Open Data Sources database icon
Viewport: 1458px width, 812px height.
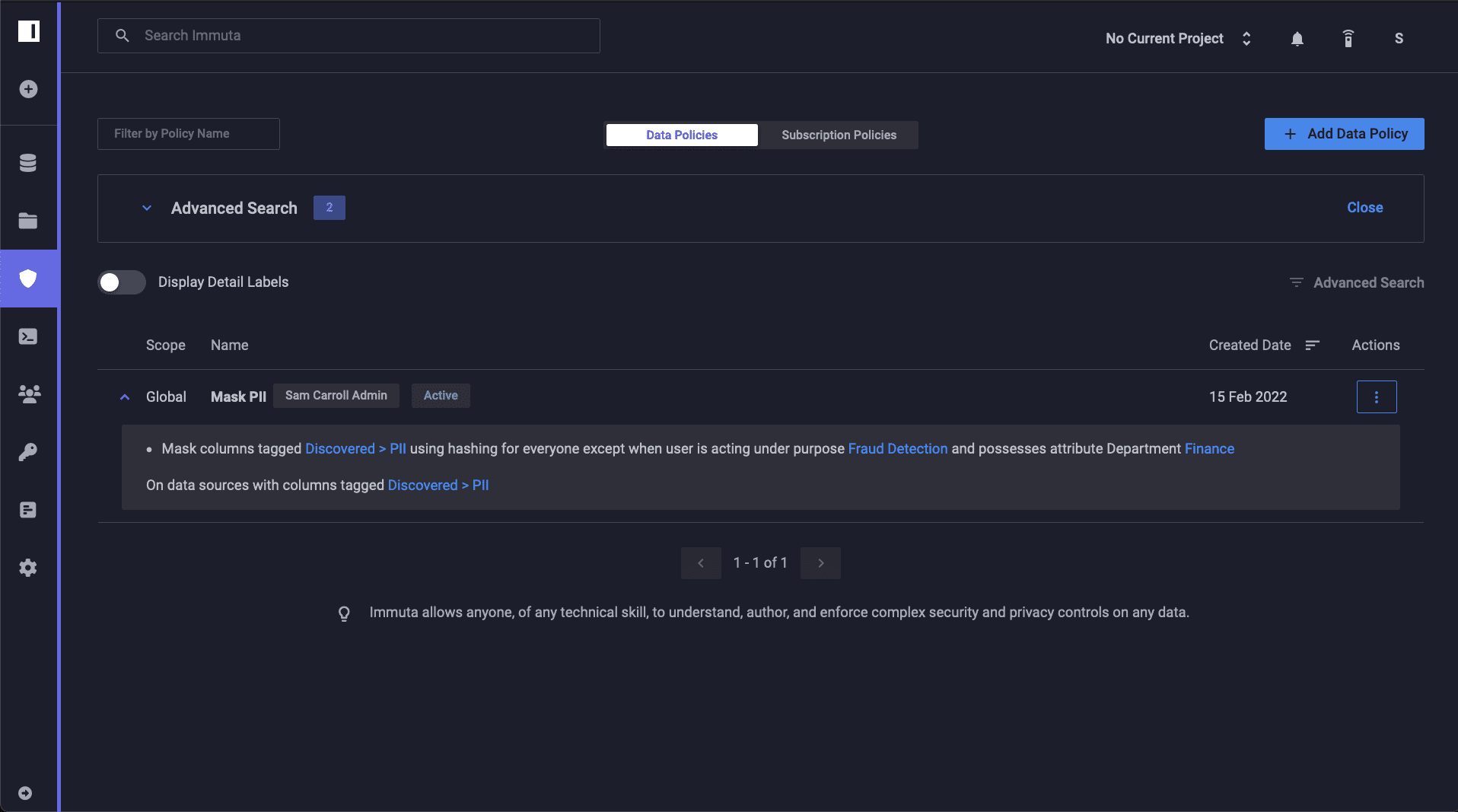(x=28, y=163)
